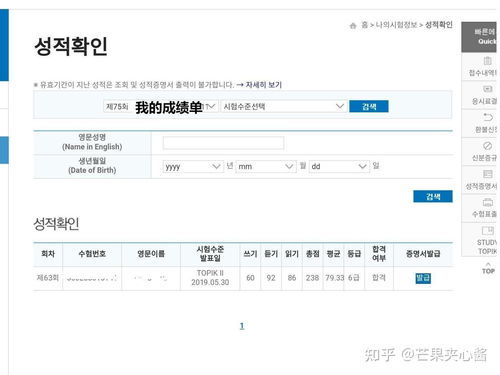Click 발급 certificate issue button
The image size is (500, 375).
pyautogui.click(x=423, y=278)
